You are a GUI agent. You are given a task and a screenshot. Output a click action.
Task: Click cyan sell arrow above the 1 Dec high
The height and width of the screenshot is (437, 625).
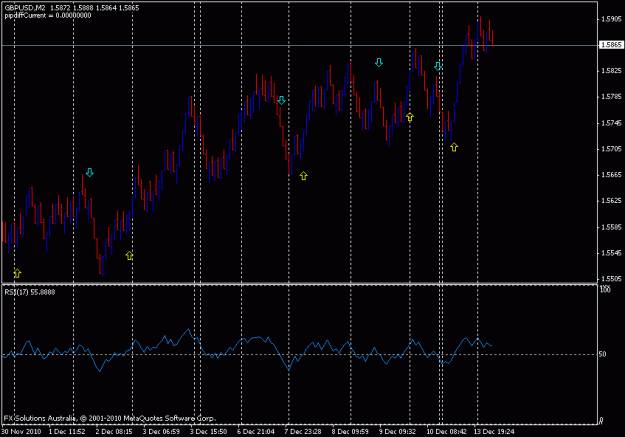coord(89,172)
